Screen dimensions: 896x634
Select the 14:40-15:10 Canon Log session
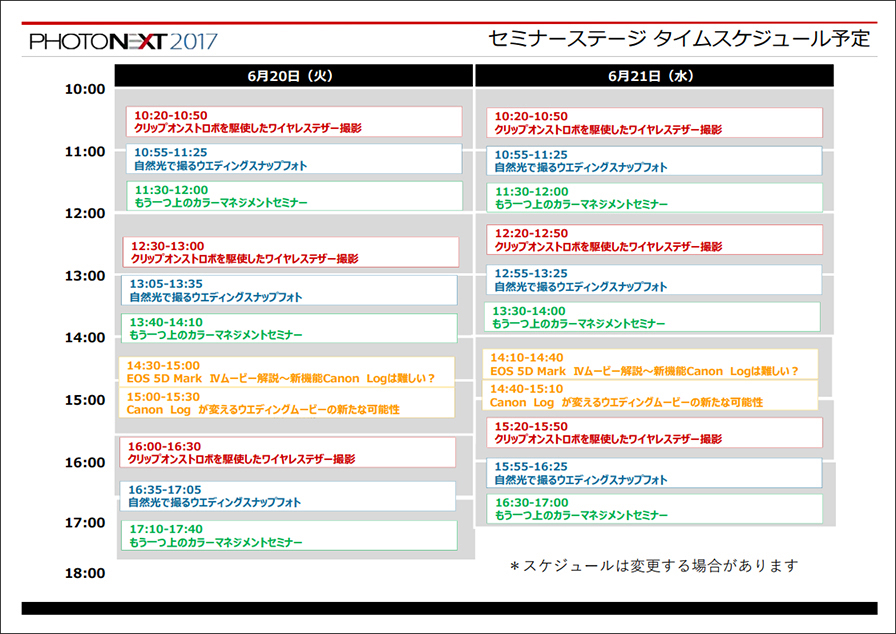[650, 395]
